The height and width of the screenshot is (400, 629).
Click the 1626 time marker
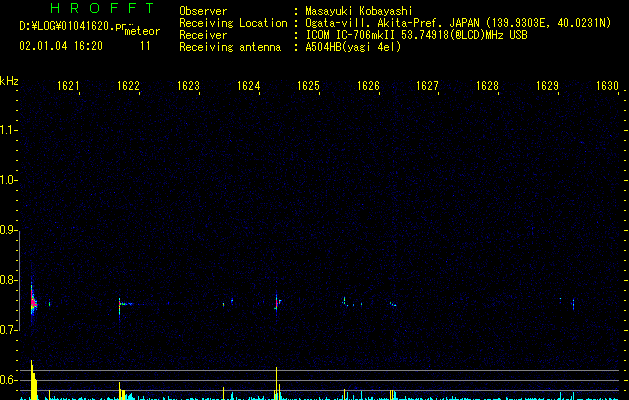click(x=368, y=85)
